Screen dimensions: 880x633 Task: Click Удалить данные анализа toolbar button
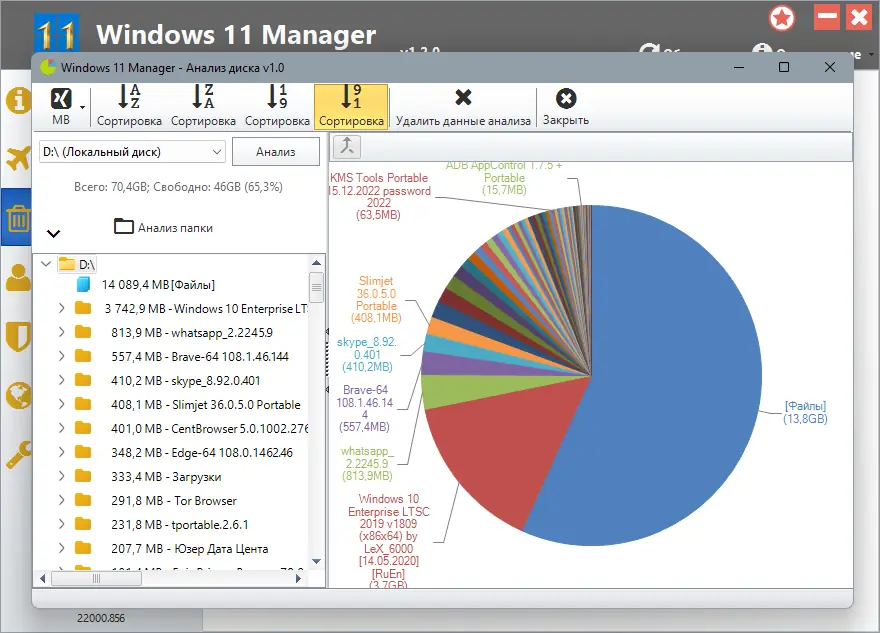pos(463,106)
